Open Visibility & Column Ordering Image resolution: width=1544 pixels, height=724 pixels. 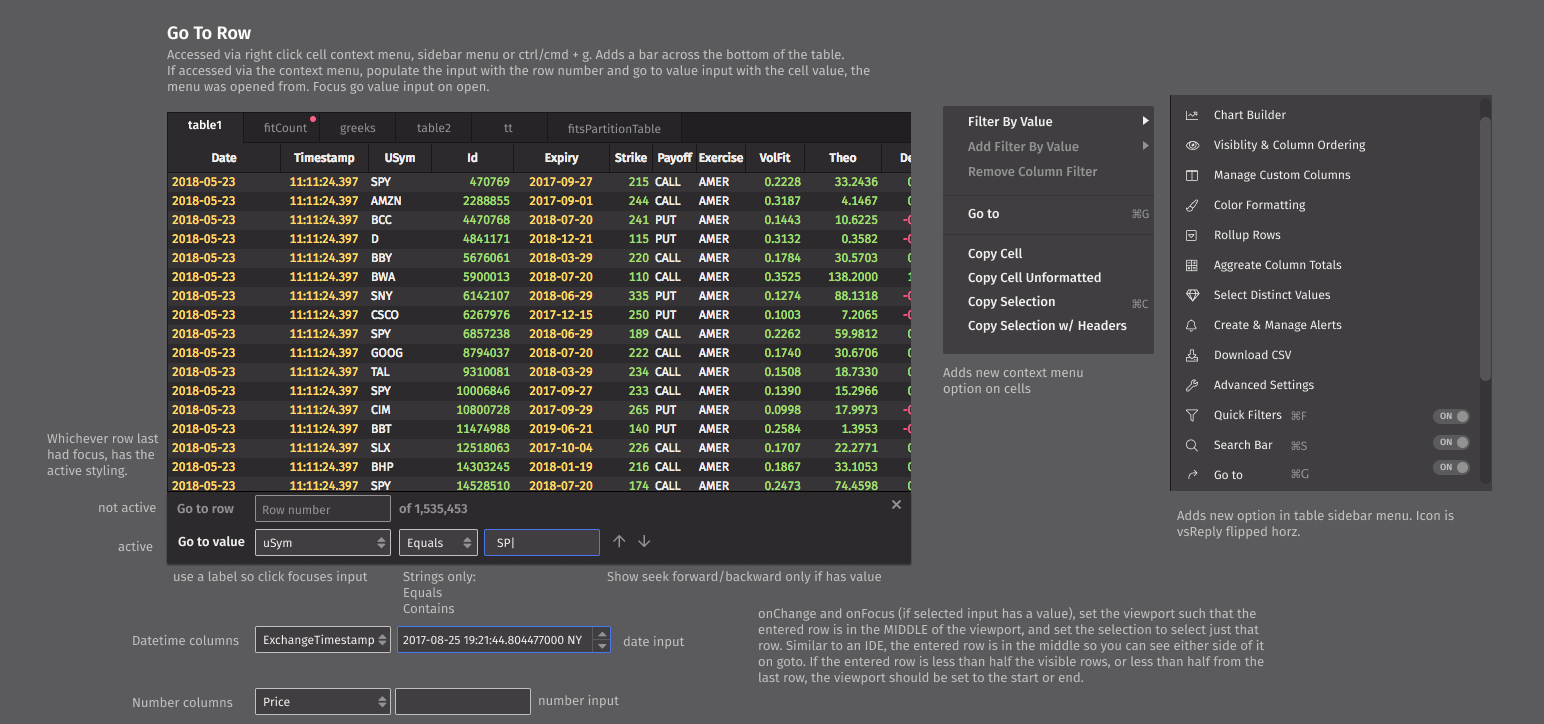pos(1192,144)
